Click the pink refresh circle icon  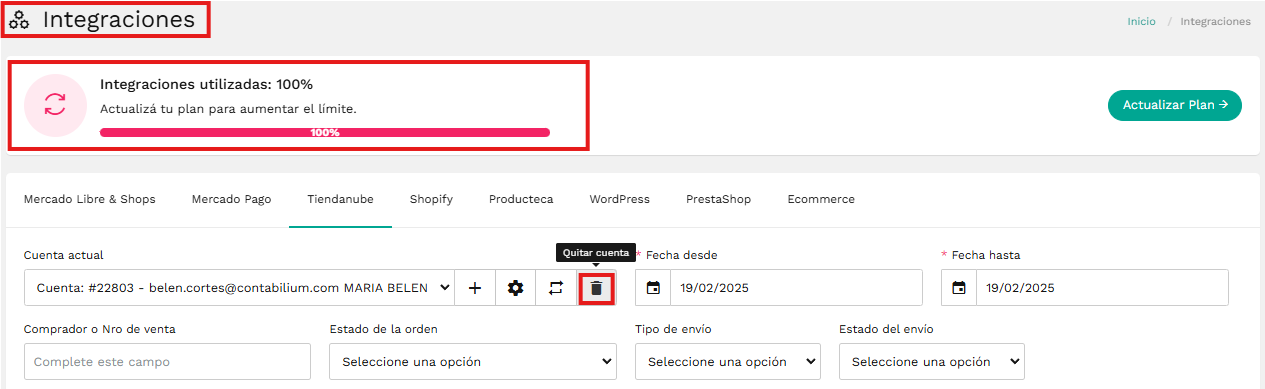point(54,104)
